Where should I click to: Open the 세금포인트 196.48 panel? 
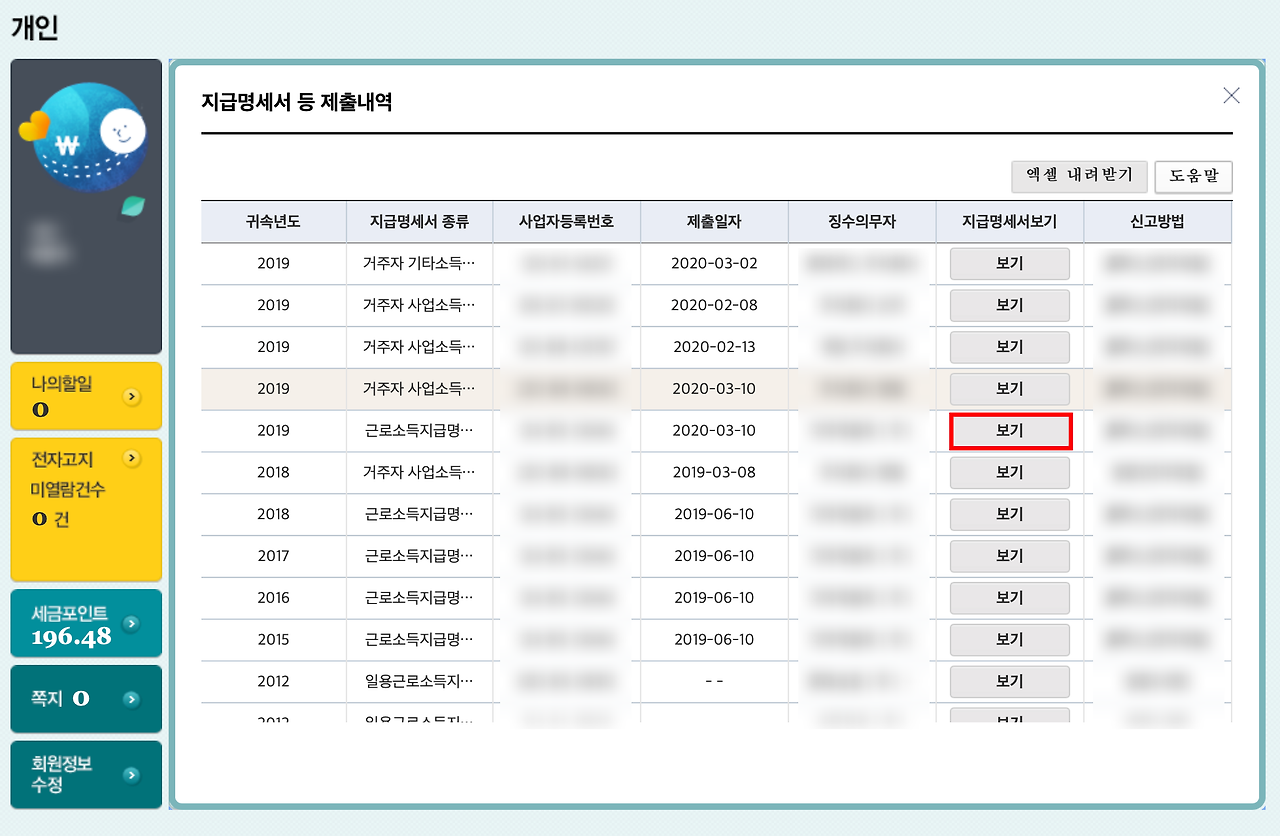[86, 623]
